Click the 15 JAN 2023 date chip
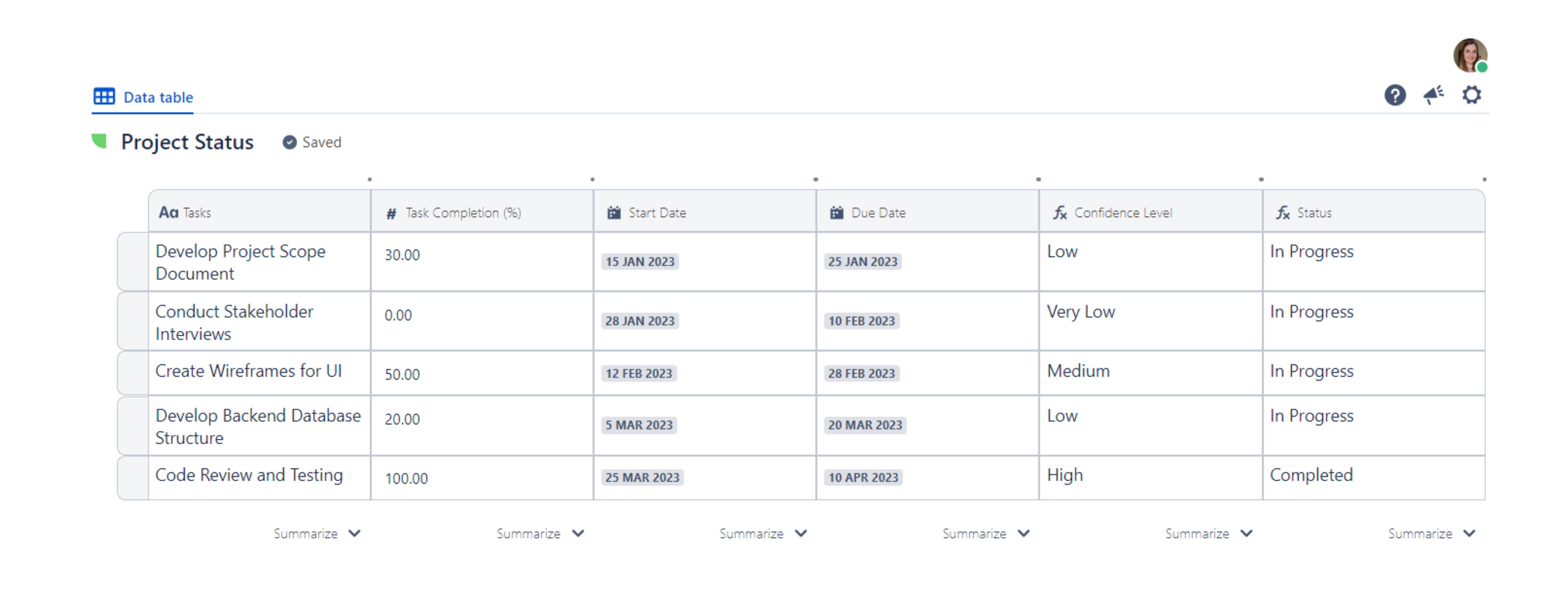1568x601 pixels. pyautogui.click(x=640, y=262)
